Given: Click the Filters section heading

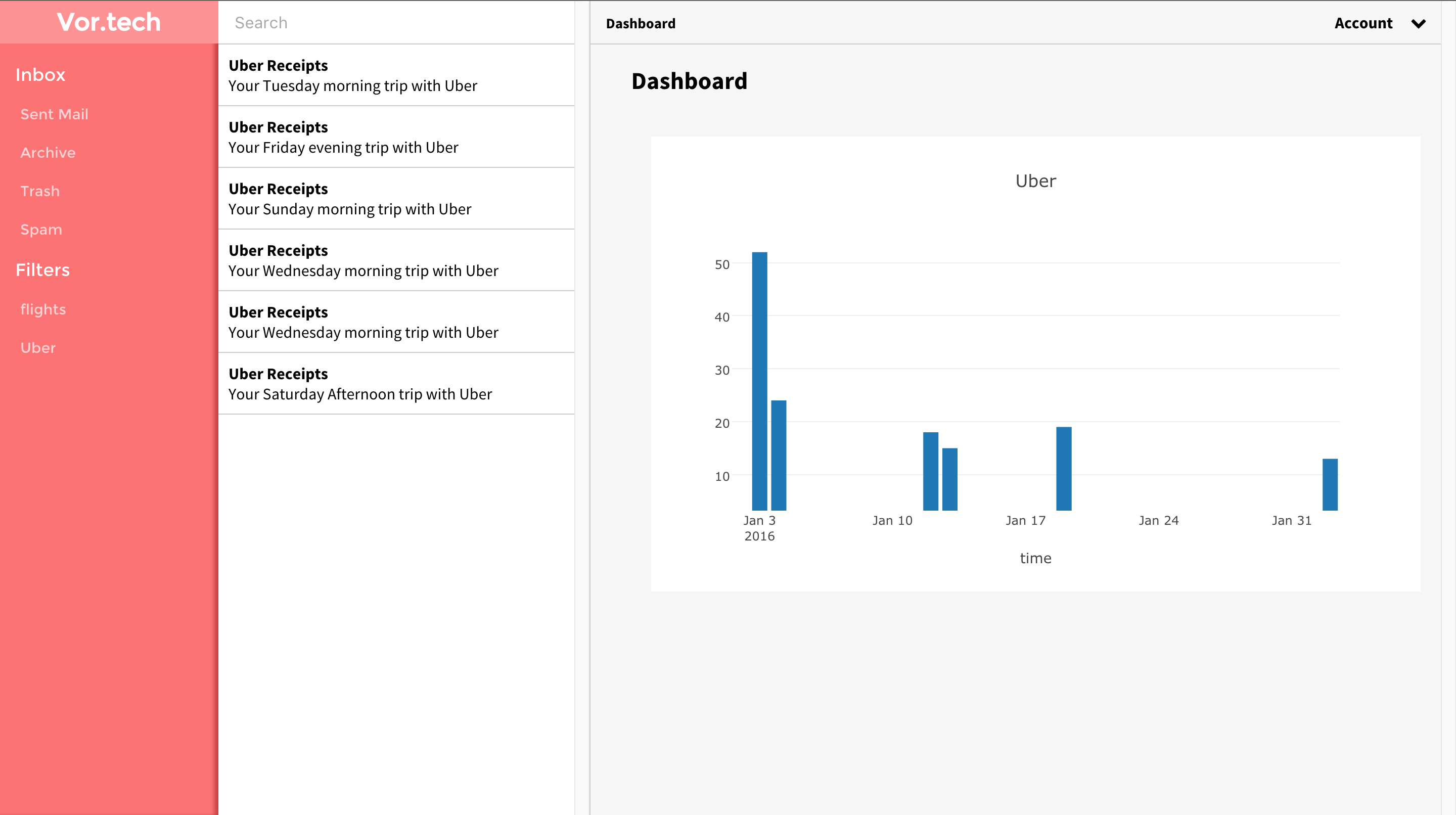Looking at the screenshot, I should tap(42, 269).
